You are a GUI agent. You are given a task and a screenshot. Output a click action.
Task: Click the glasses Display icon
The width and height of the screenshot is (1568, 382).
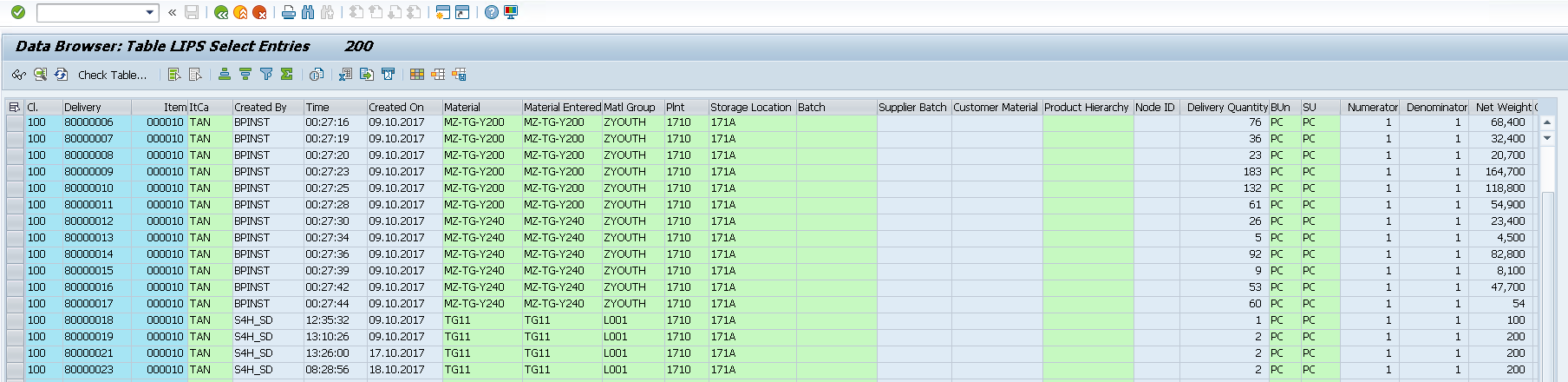(x=18, y=75)
